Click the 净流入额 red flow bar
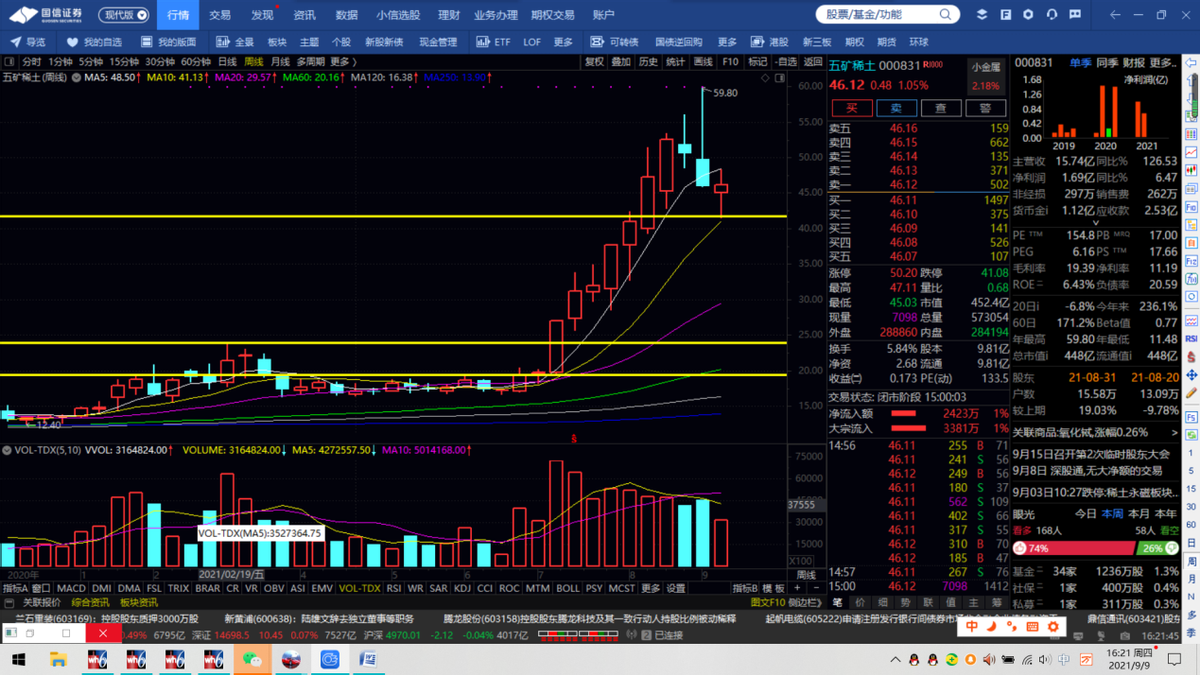 coord(903,413)
